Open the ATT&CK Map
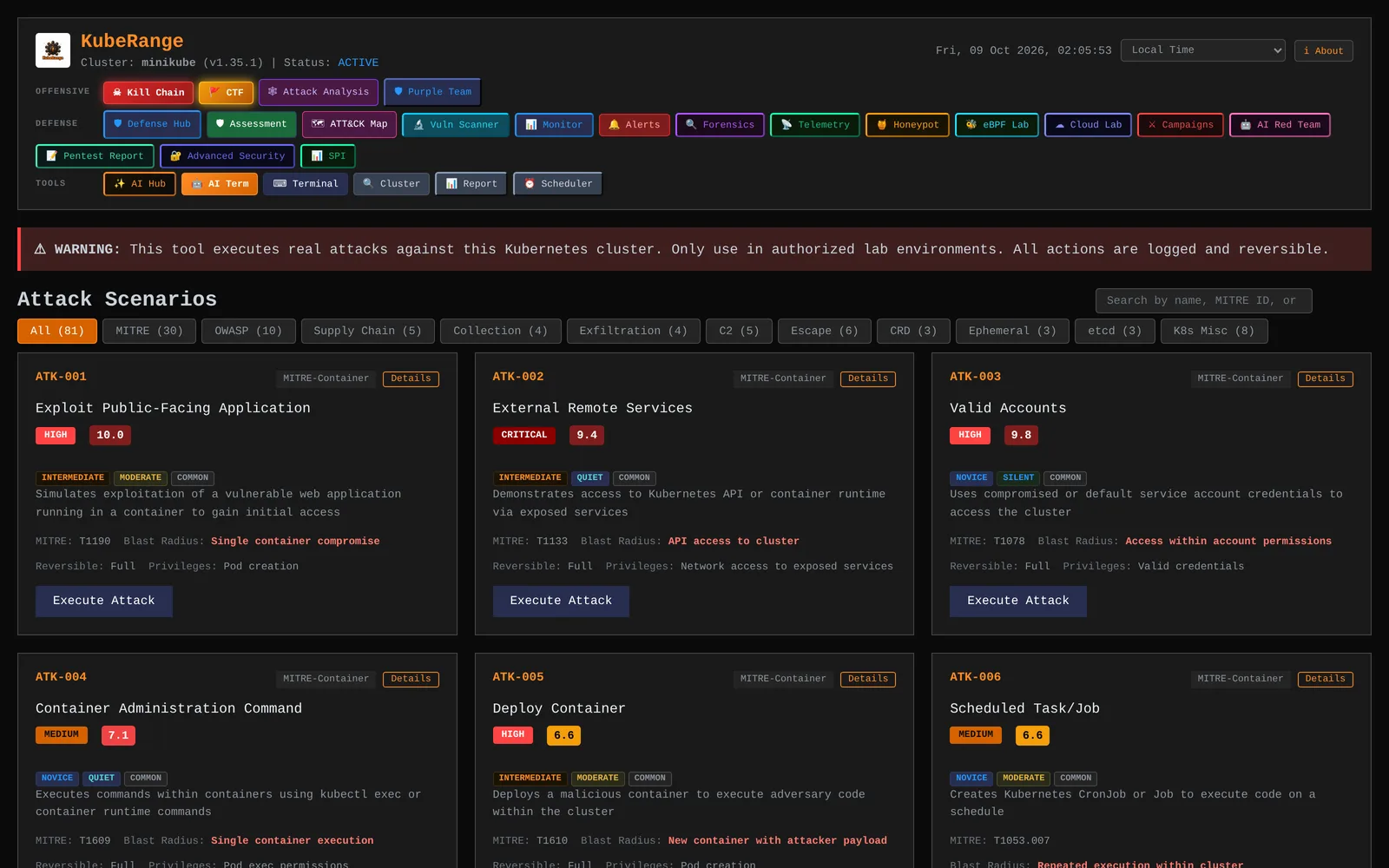The width and height of the screenshot is (1389, 868). tap(349, 124)
